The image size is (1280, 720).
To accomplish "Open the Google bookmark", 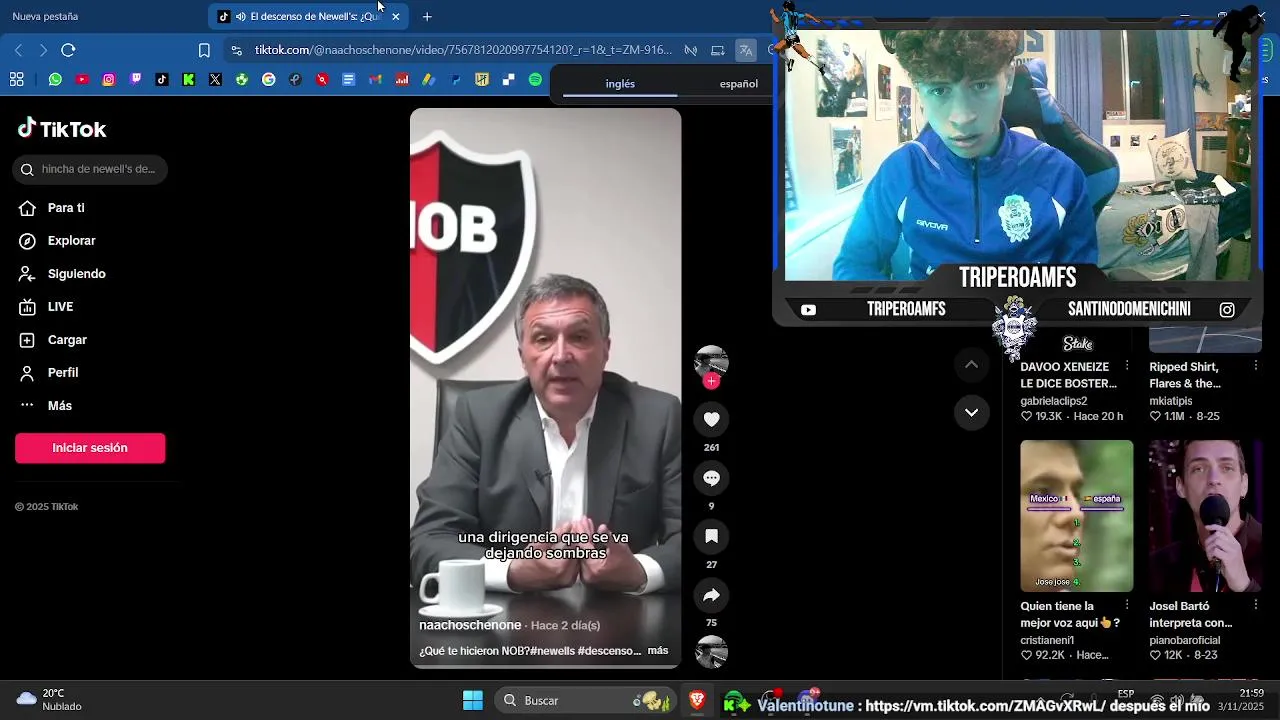I will point(269,79).
